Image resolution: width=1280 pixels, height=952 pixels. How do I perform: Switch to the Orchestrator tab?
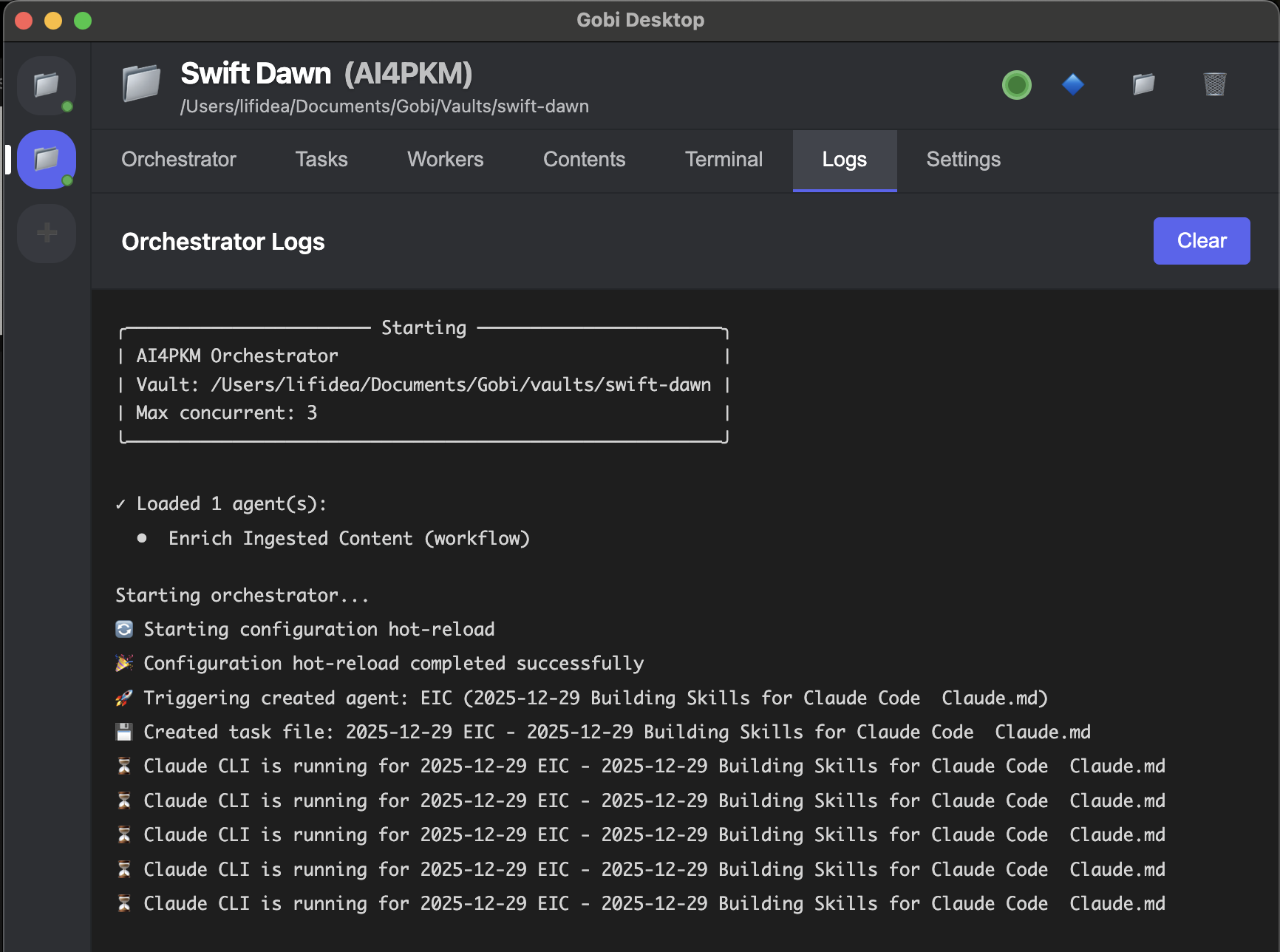pos(179,160)
